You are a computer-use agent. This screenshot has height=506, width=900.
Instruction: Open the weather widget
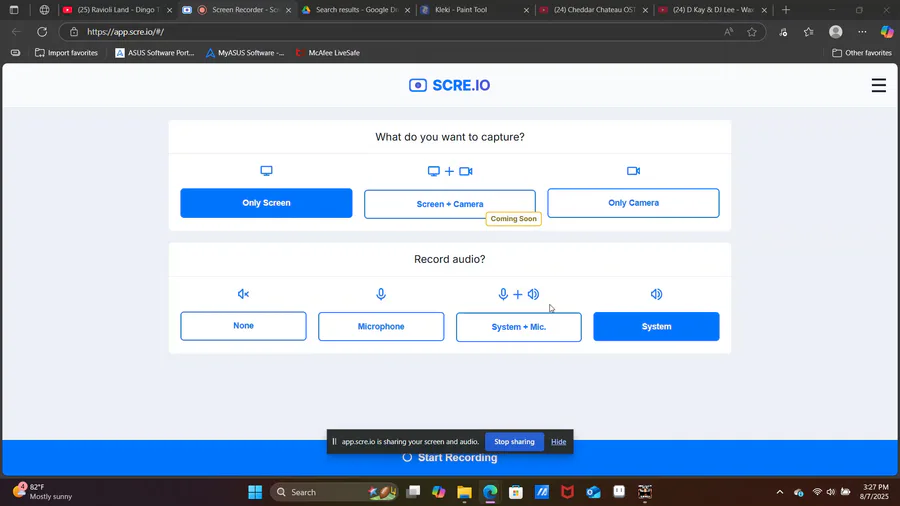[x=43, y=492]
